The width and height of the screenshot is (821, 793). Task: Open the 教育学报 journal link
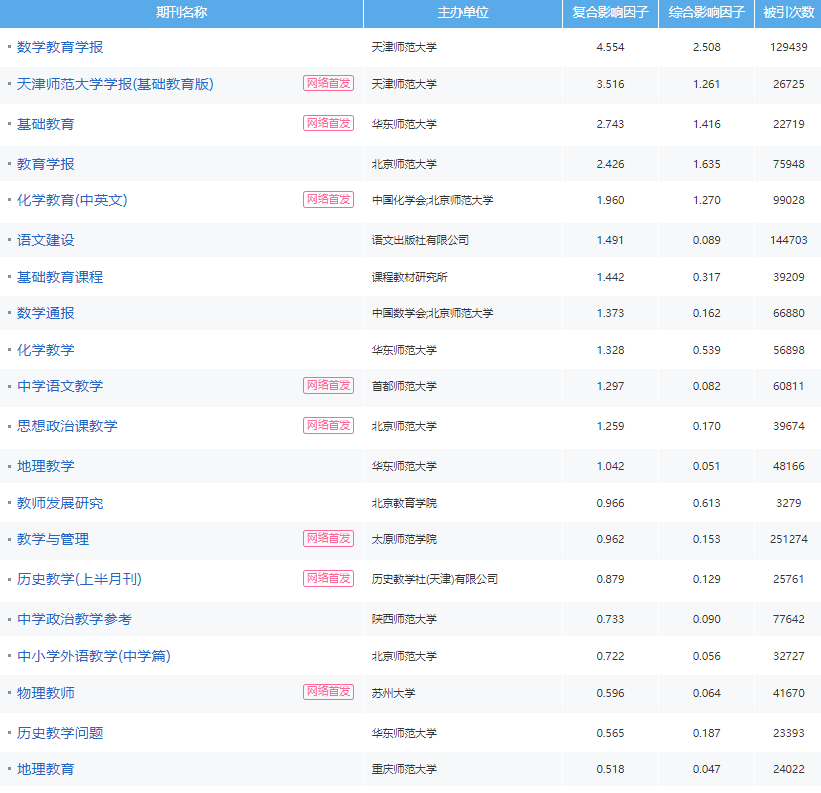[x=46, y=164]
